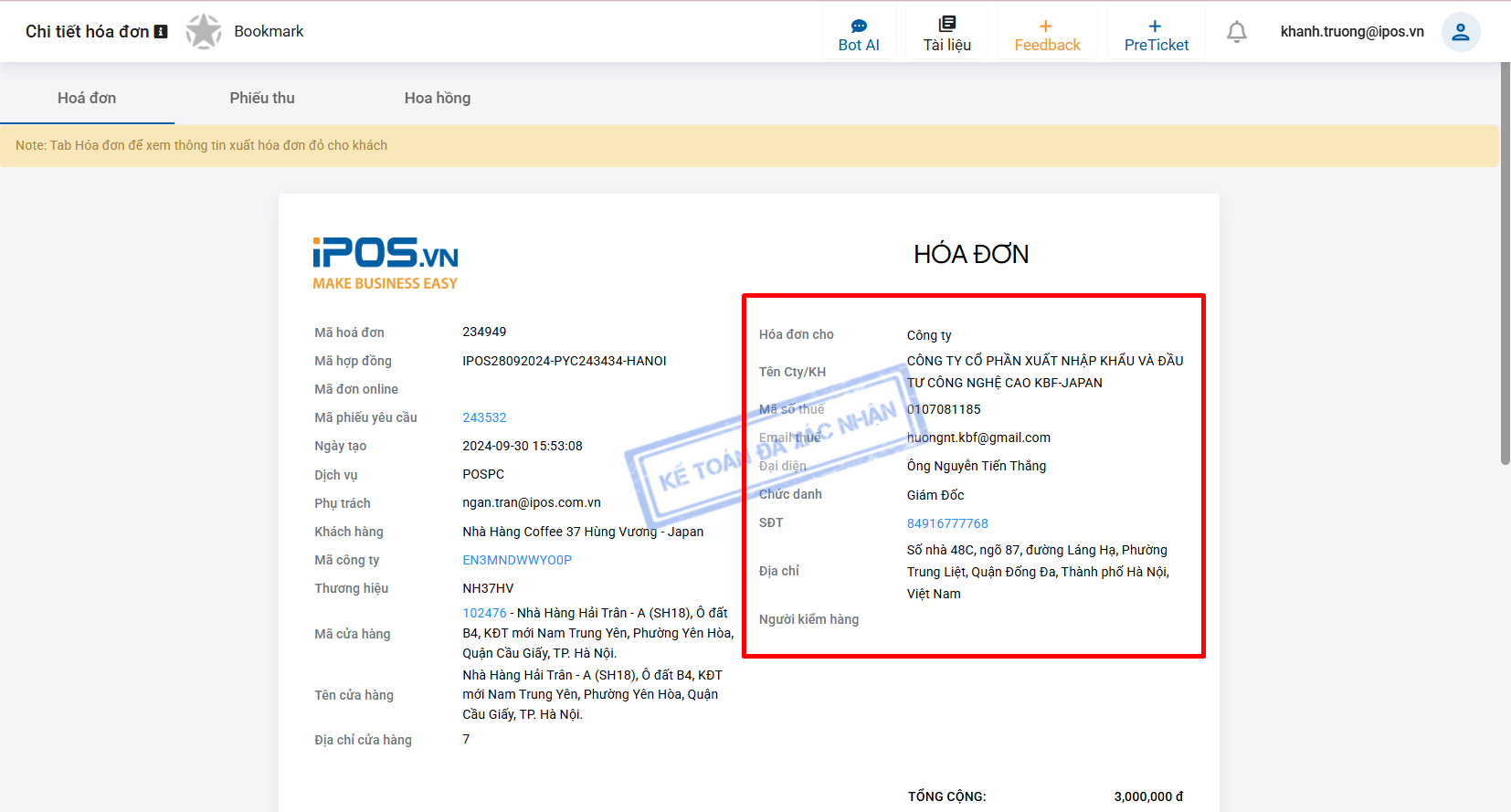Viewport: 1511px width, 812px height.
Task: Open company code link EN3MNDWWYO0P
Action: [517, 560]
